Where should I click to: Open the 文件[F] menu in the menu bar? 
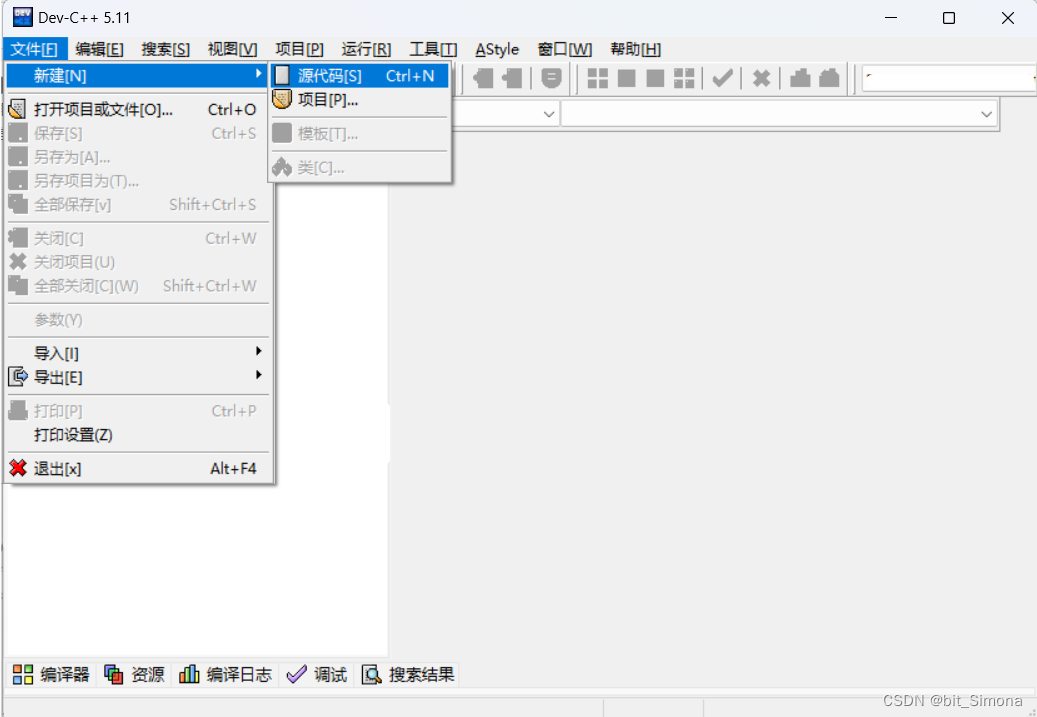34,49
